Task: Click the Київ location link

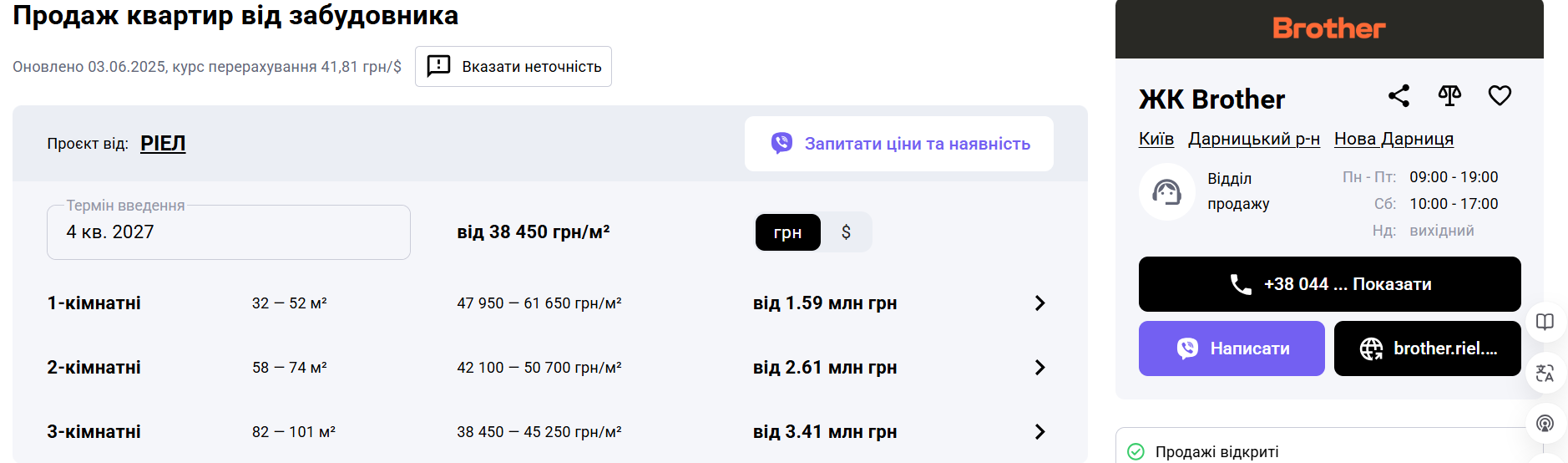Action: [1156, 139]
